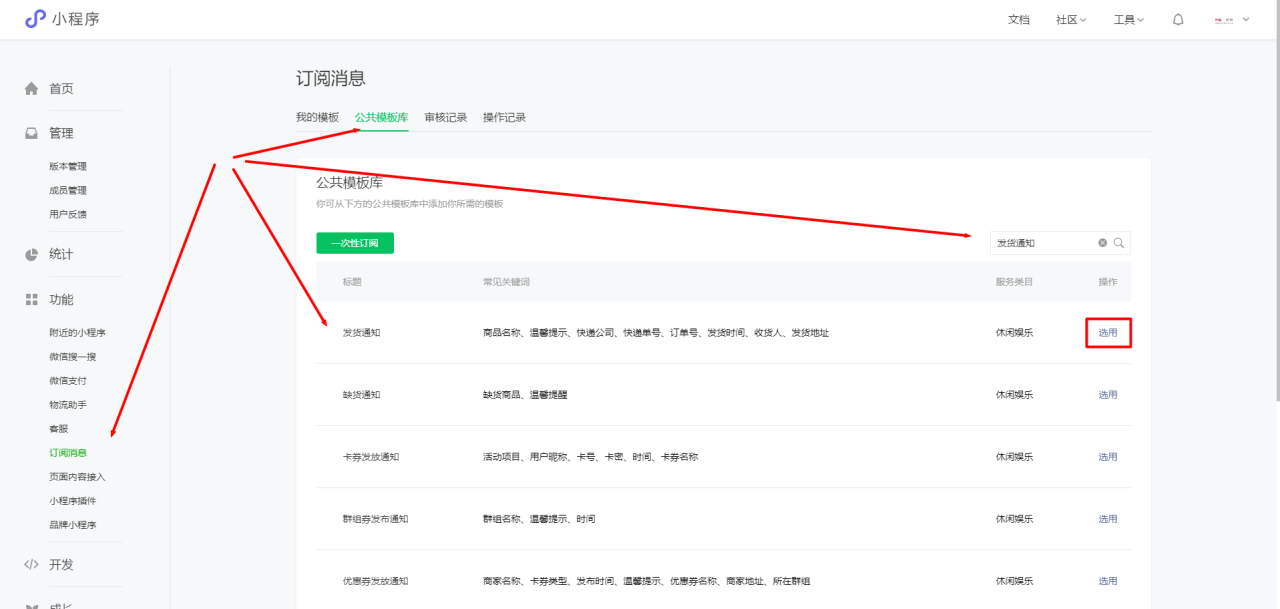Viewport: 1280px width, 609px height.
Task: Click the 统计 pie chart icon
Action: tap(32, 255)
